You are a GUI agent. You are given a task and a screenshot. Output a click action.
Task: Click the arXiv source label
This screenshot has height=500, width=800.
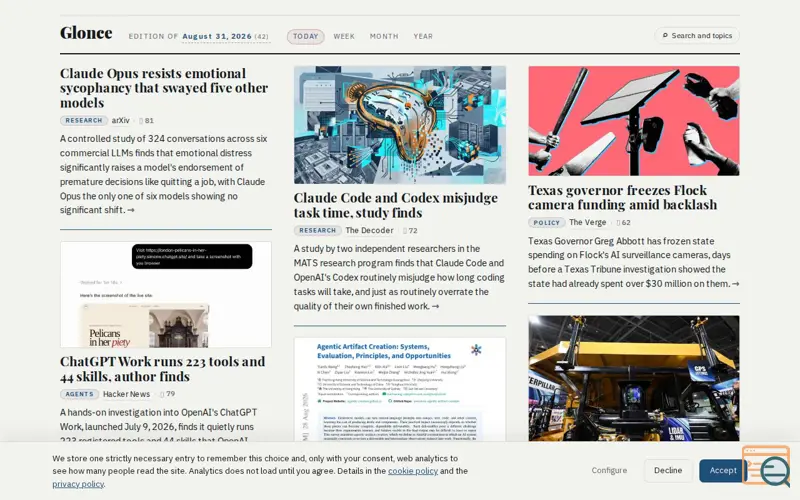[x=120, y=120]
